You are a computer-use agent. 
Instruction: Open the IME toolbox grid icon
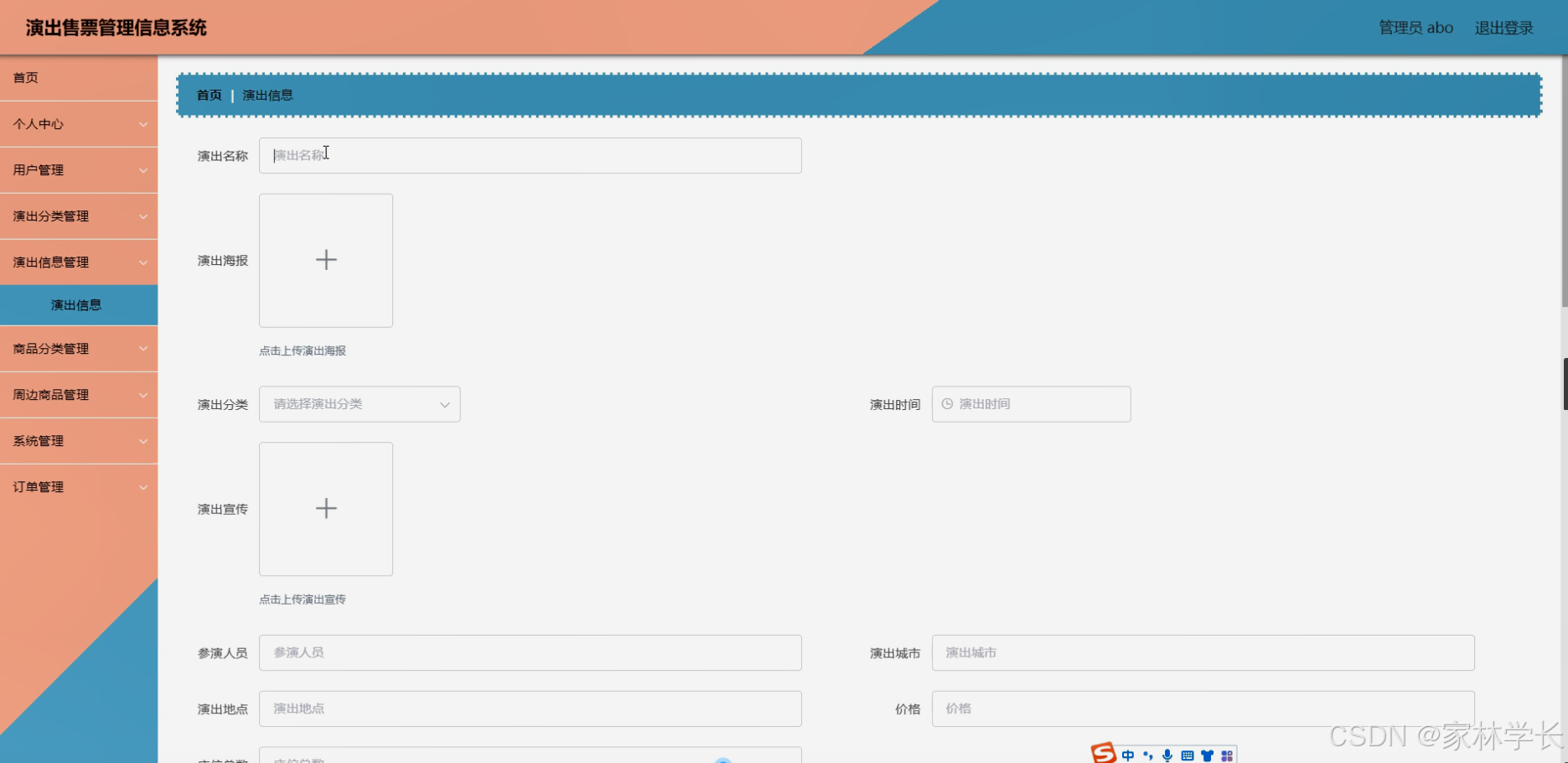click(x=1227, y=755)
